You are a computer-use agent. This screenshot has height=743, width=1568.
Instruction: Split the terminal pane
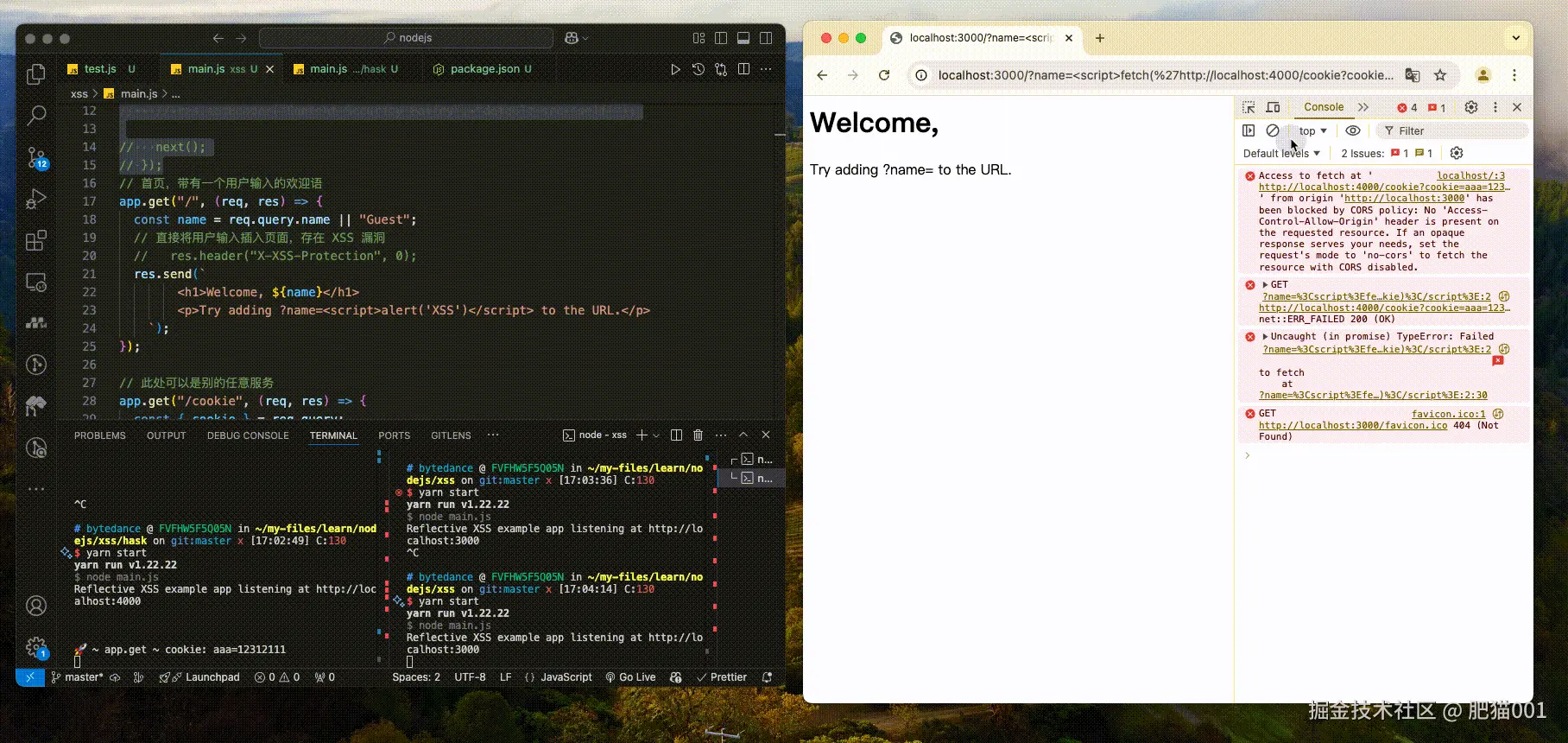[x=676, y=435]
